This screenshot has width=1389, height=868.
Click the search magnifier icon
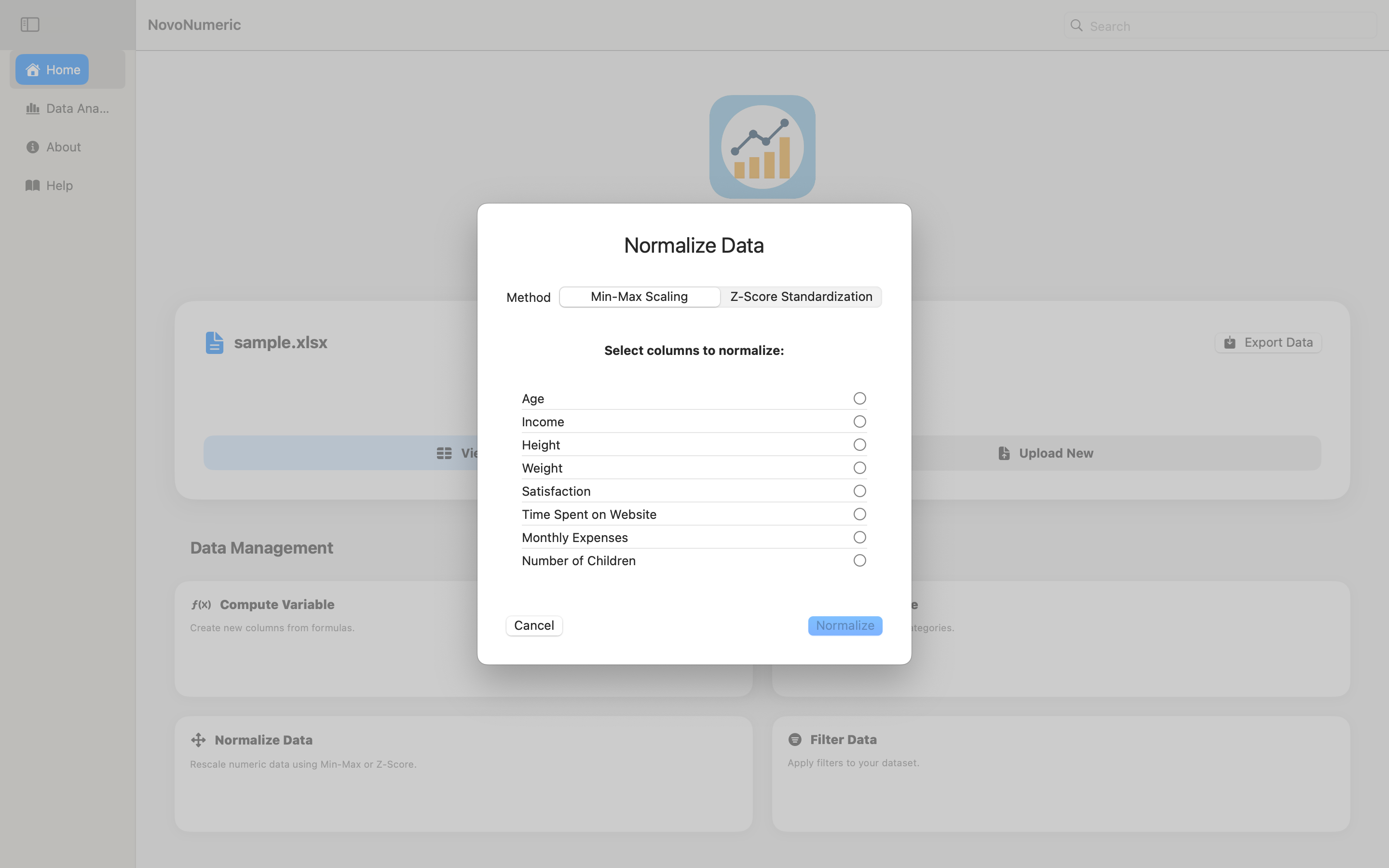(x=1076, y=26)
